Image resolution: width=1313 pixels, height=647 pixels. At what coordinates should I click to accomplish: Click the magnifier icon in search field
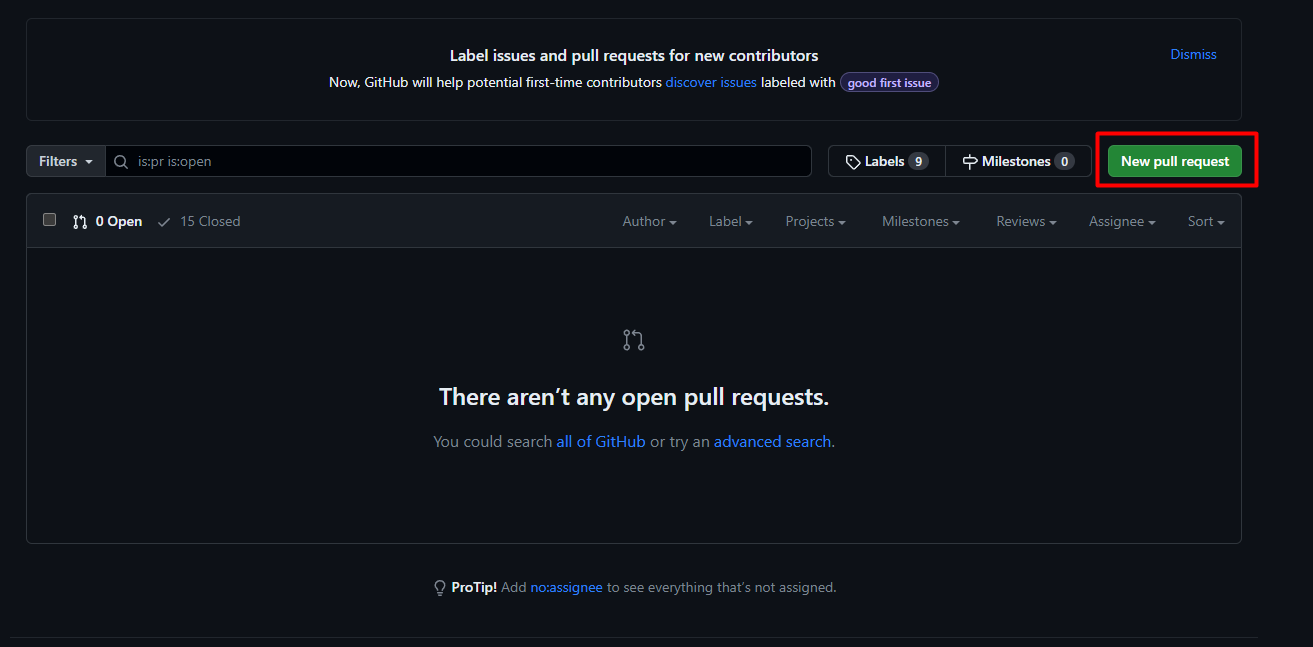pos(121,161)
